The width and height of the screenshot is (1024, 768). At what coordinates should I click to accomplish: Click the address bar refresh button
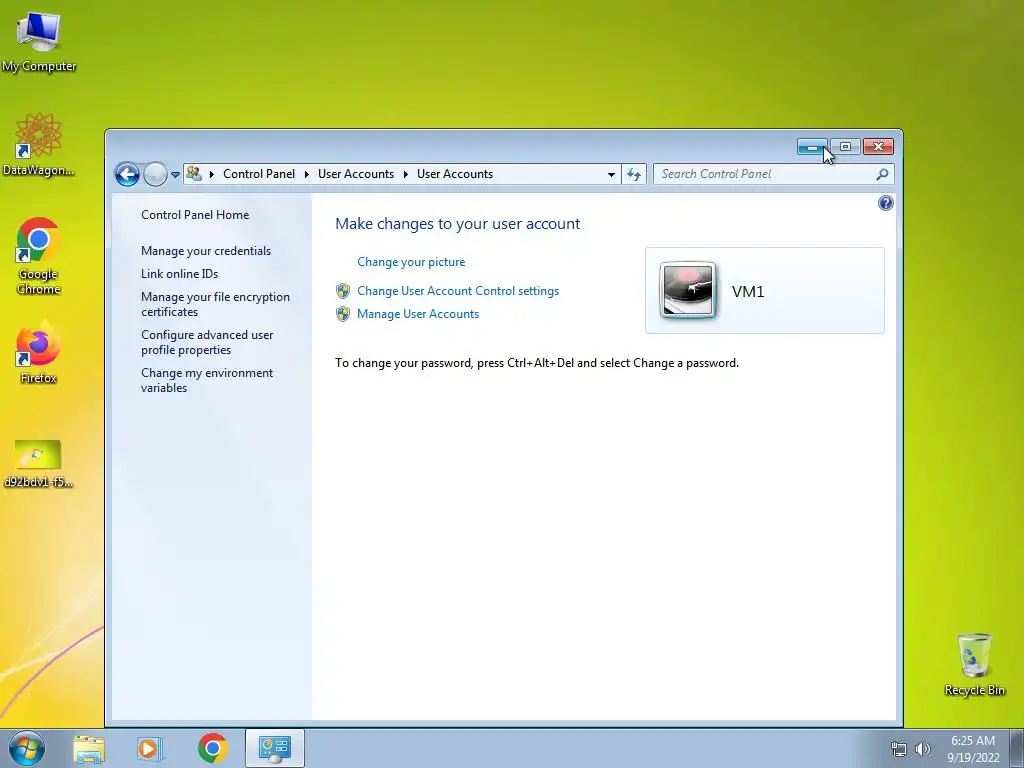point(633,174)
